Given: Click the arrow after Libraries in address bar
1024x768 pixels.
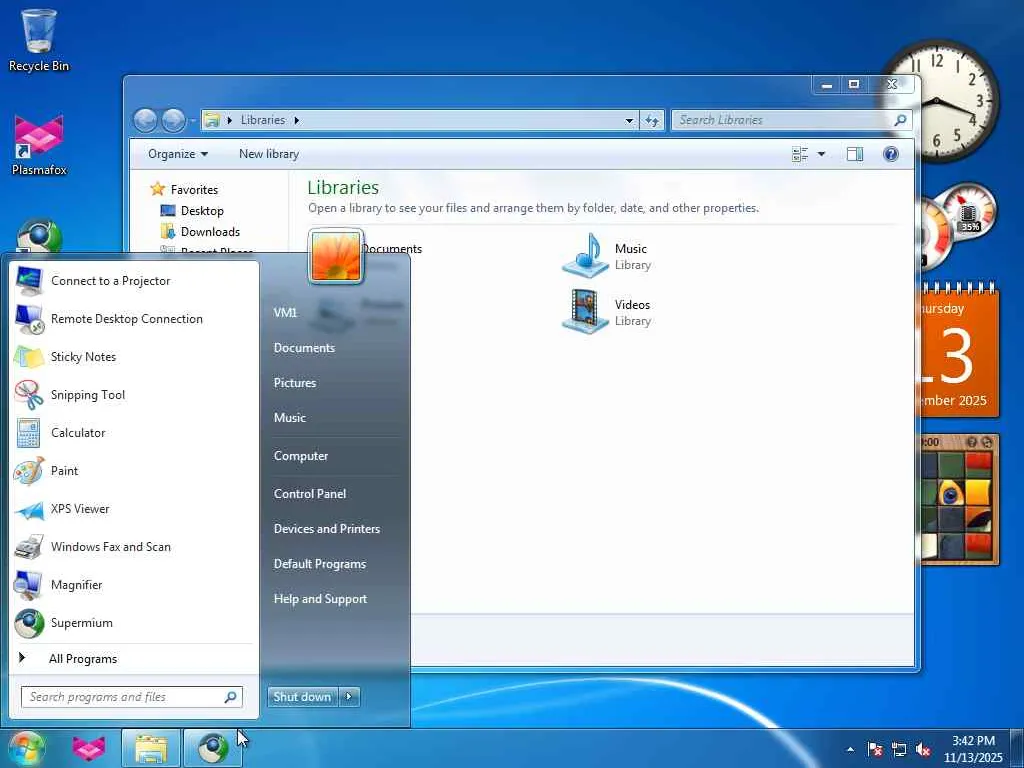Looking at the screenshot, I should [x=296, y=120].
